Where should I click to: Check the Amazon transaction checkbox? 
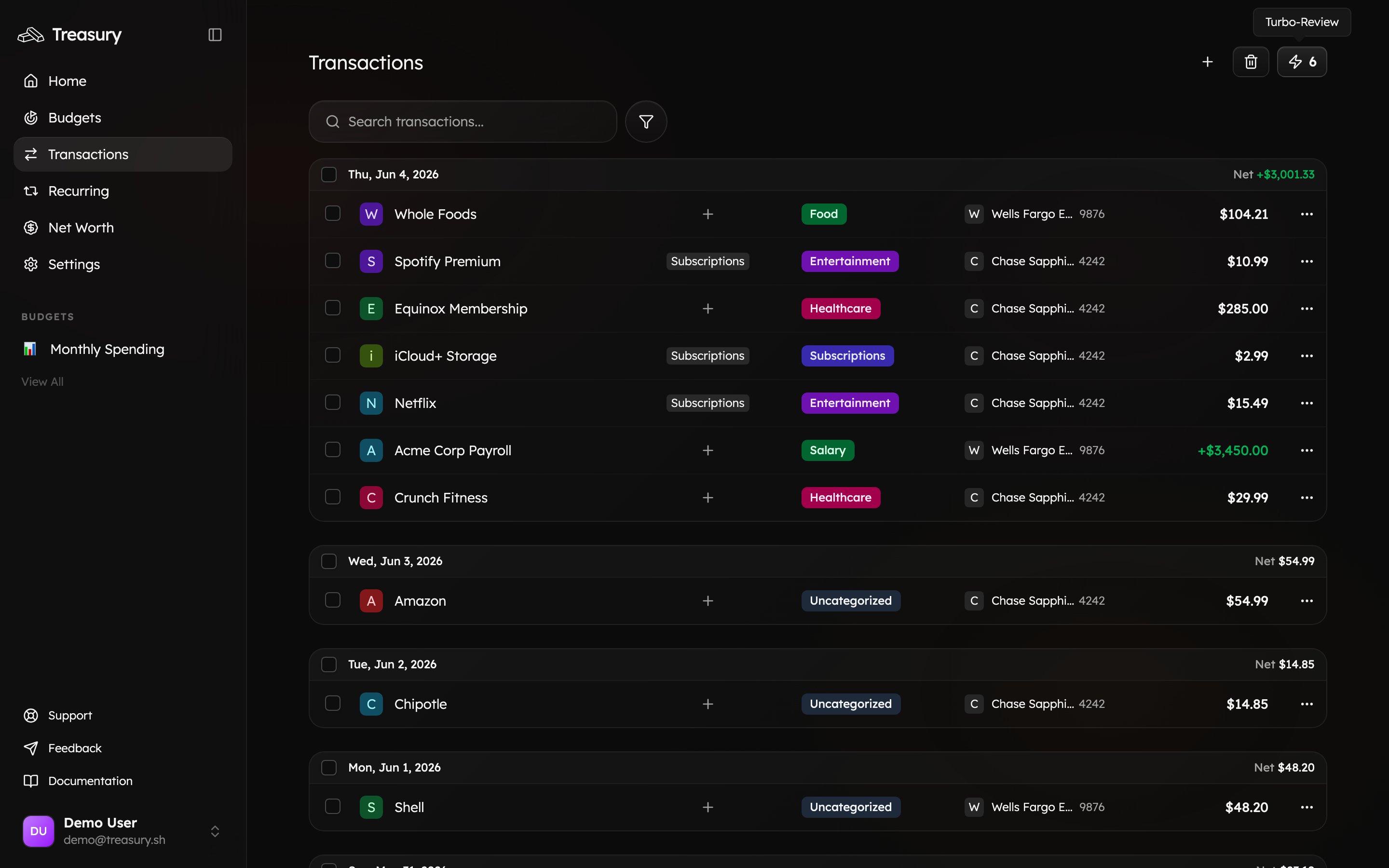[333, 600]
